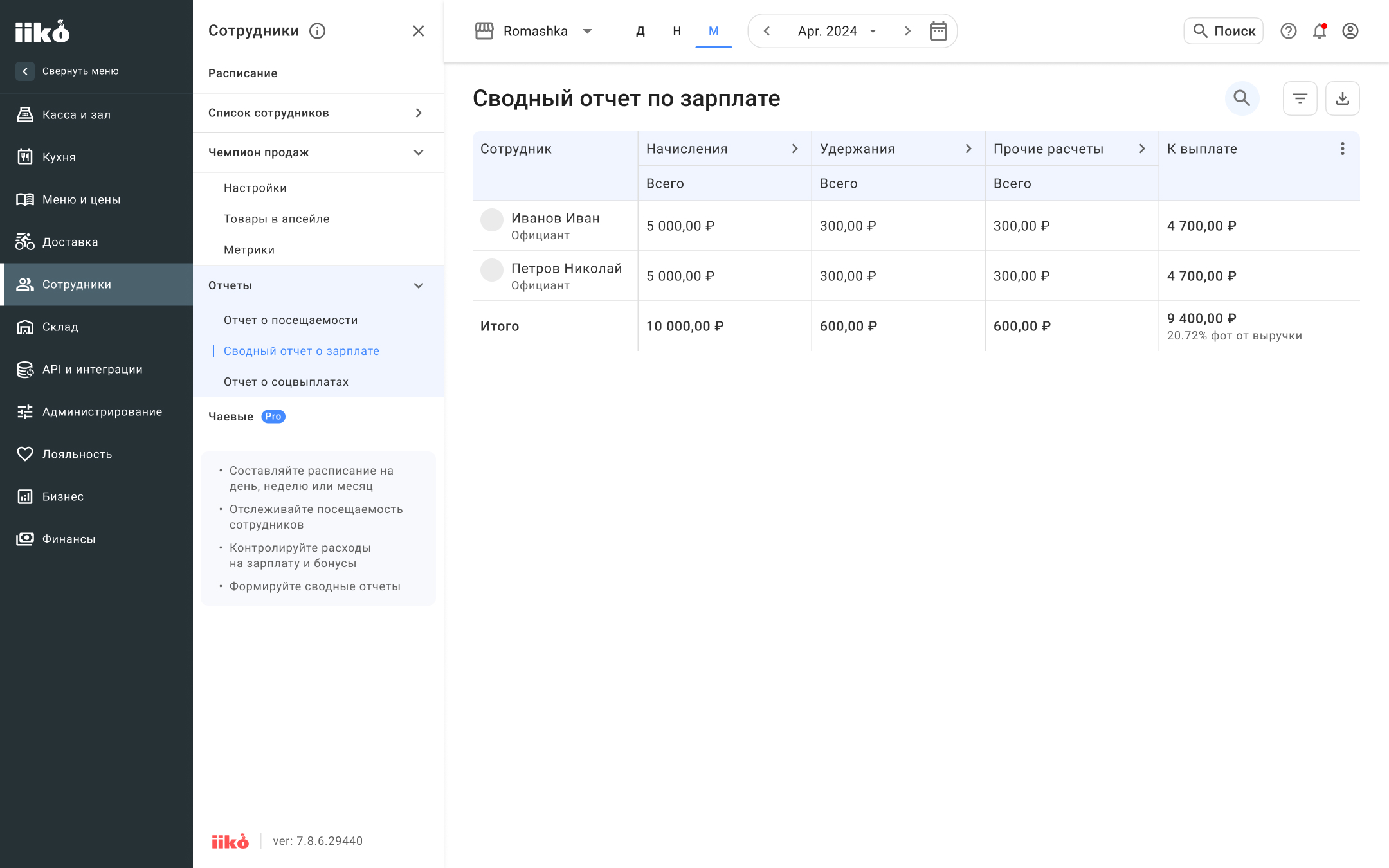Open the Лояльность section
The width and height of the screenshot is (1389, 868).
pos(96,454)
